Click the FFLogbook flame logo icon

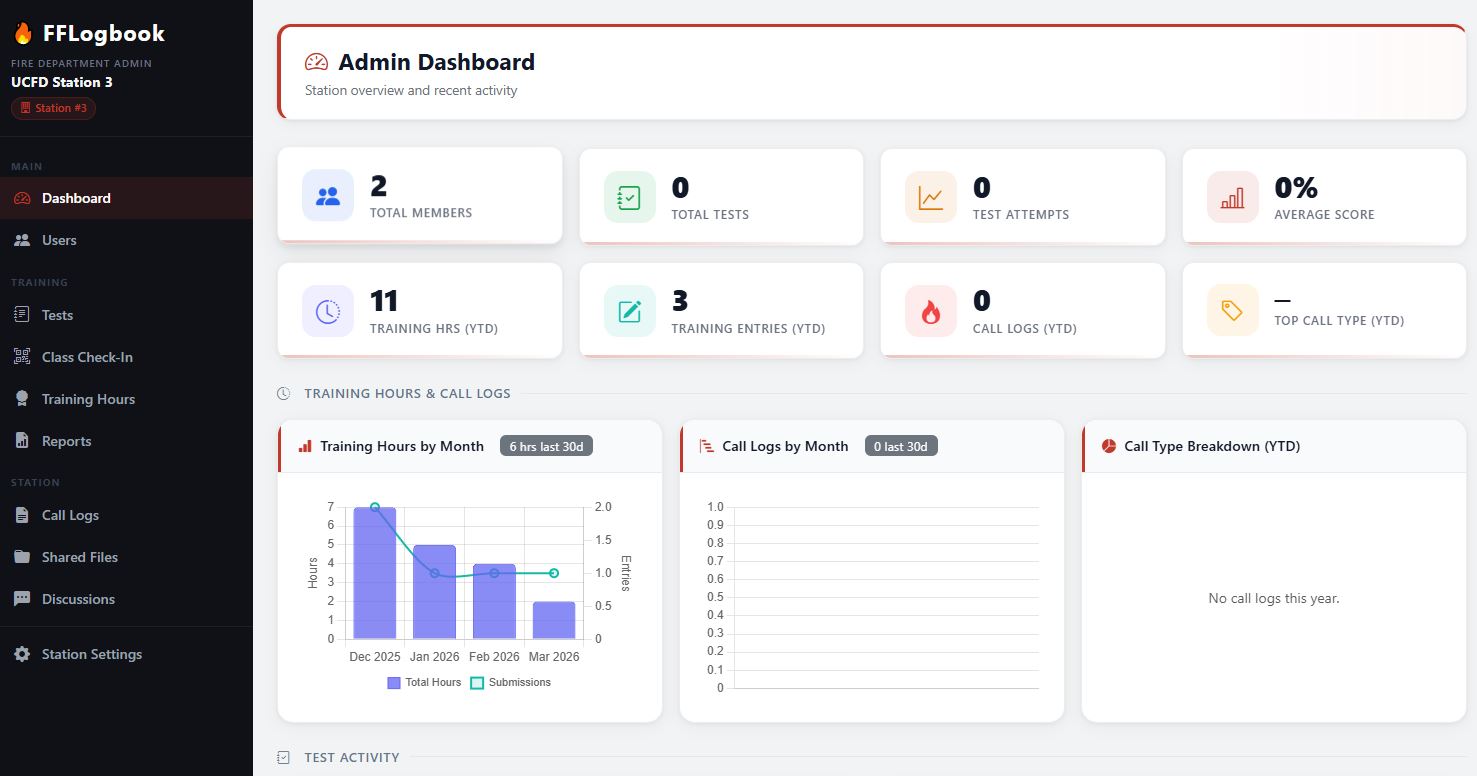coord(23,32)
